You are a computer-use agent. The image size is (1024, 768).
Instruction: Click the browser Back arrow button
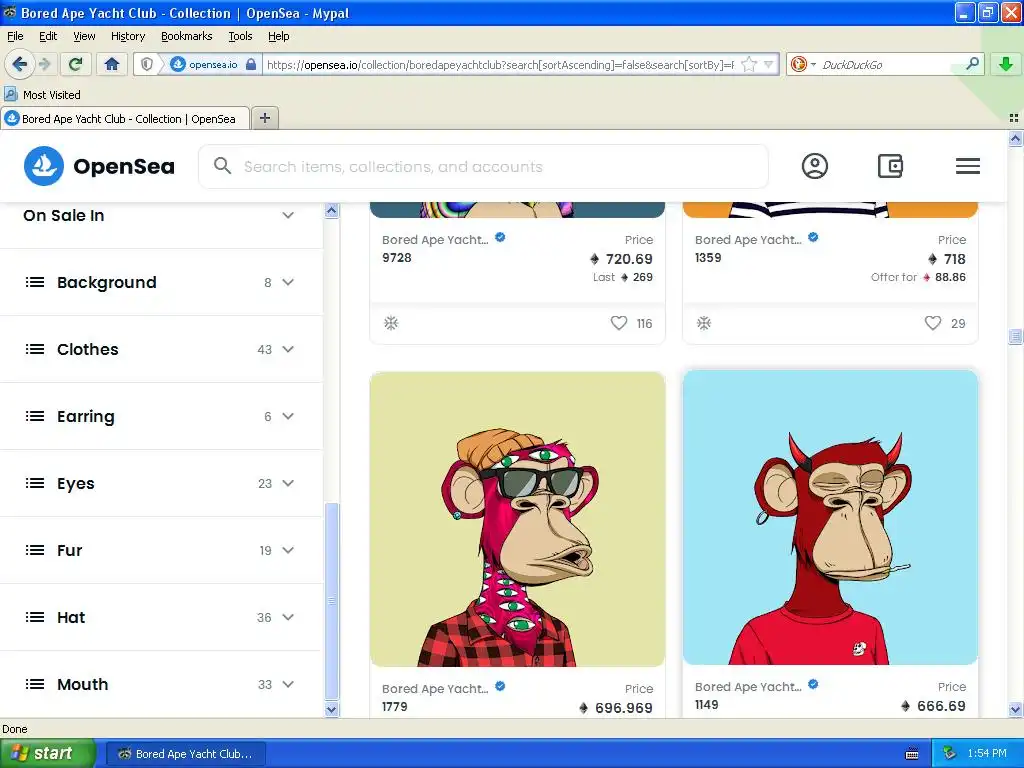[x=19, y=64]
